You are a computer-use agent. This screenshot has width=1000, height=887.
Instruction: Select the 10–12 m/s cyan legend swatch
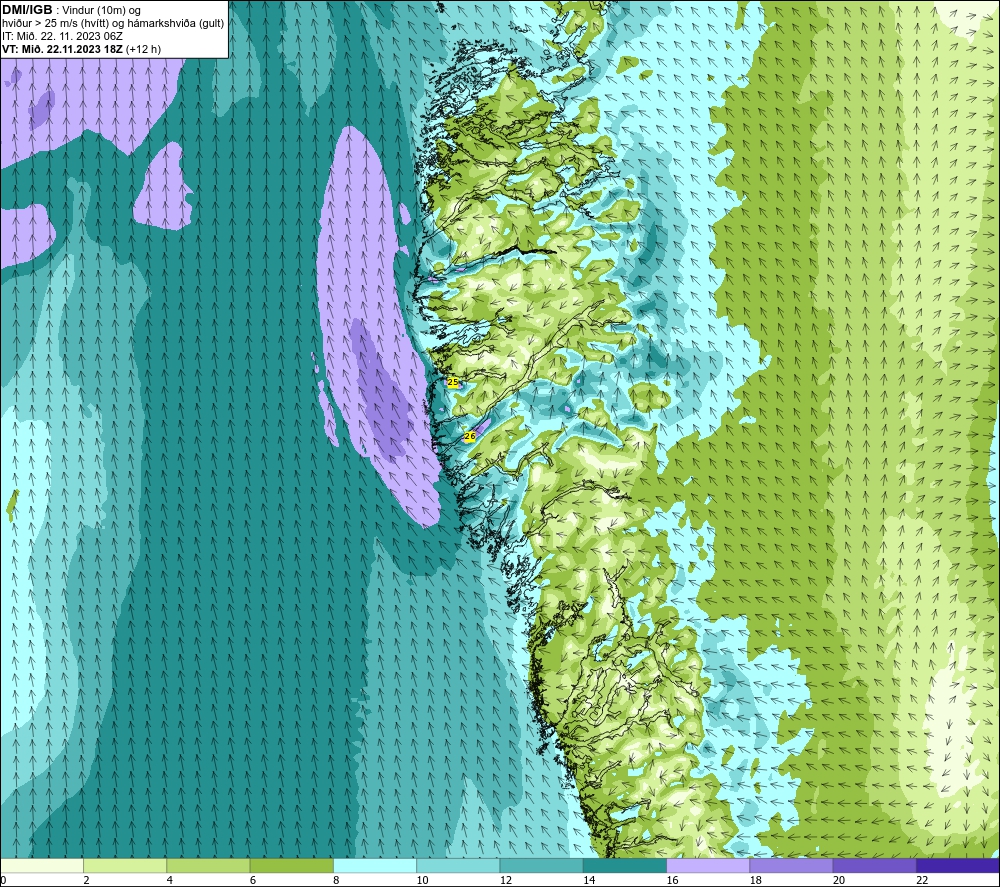pos(458,865)
